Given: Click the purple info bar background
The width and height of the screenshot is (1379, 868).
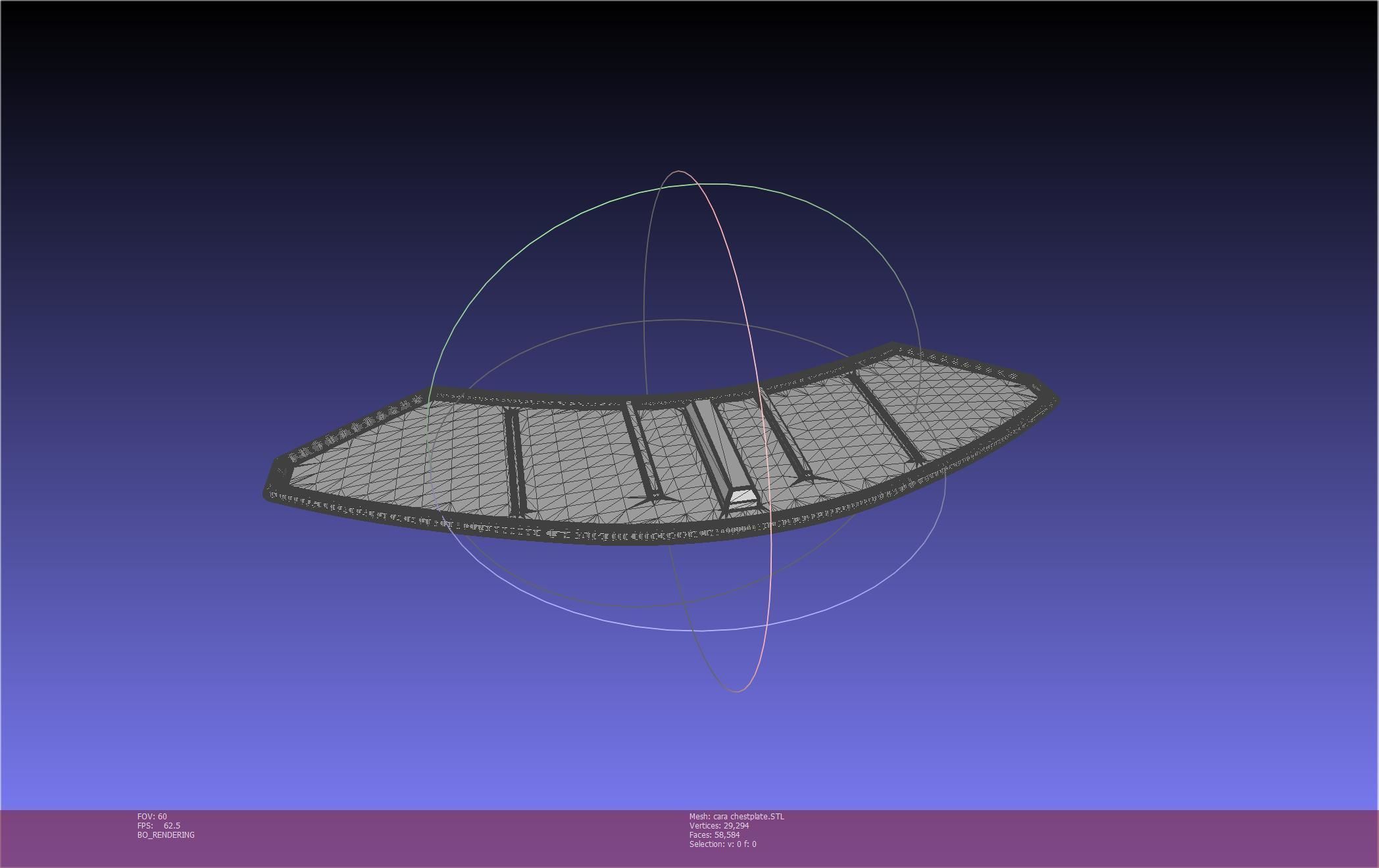Looking at the screenshot, I should point(1053,838).
